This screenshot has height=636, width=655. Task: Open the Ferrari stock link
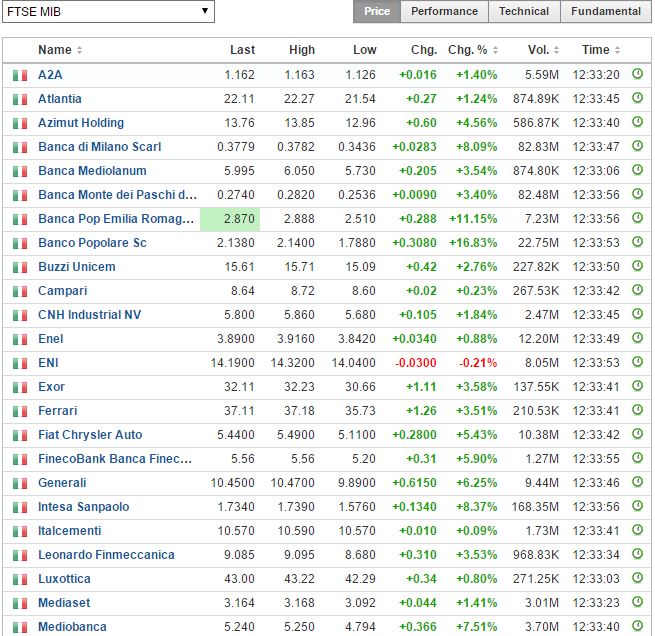pyautogui.click(x=58, y=411)
